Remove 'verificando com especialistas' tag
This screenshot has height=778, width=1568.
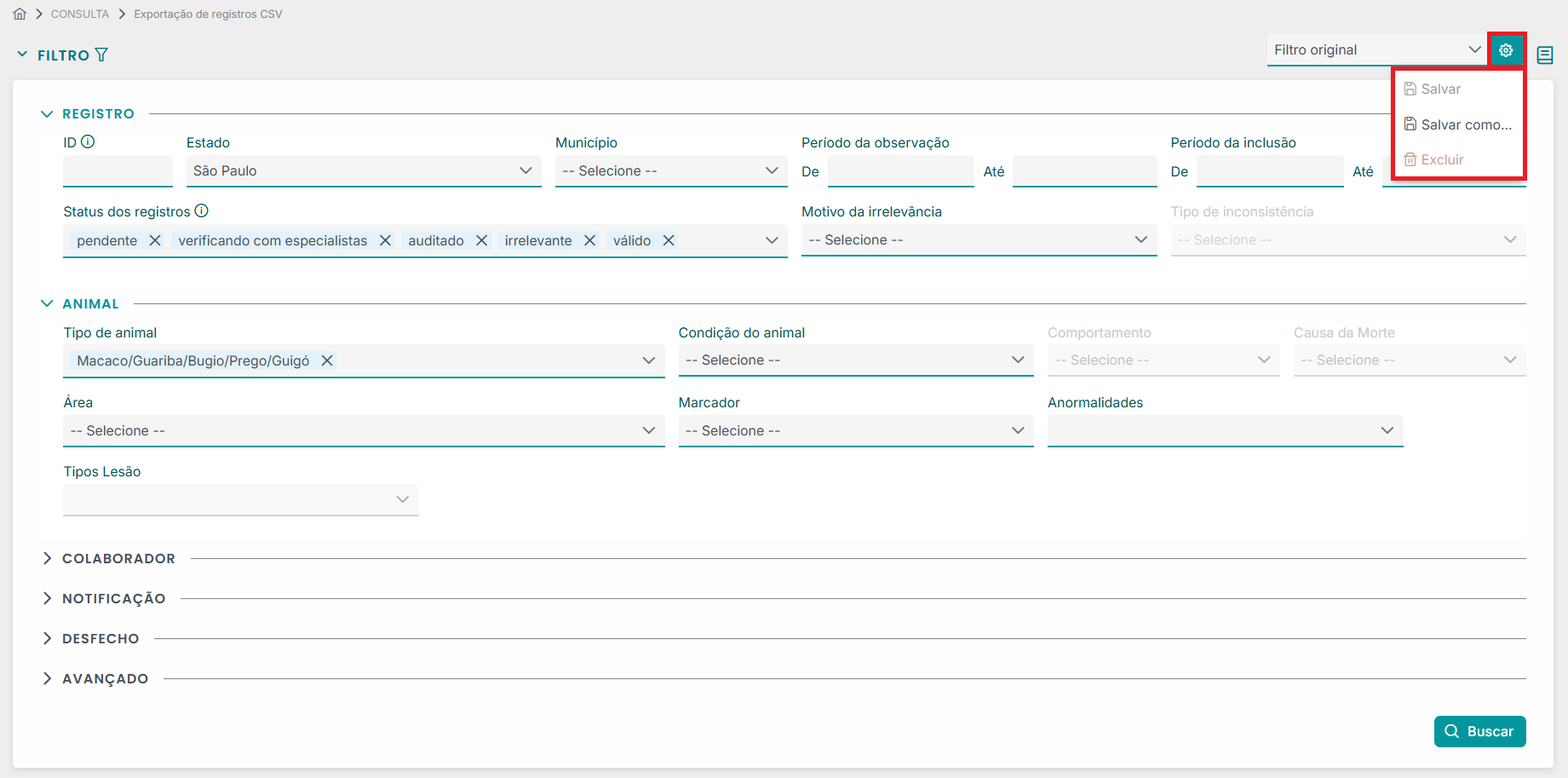385,240
